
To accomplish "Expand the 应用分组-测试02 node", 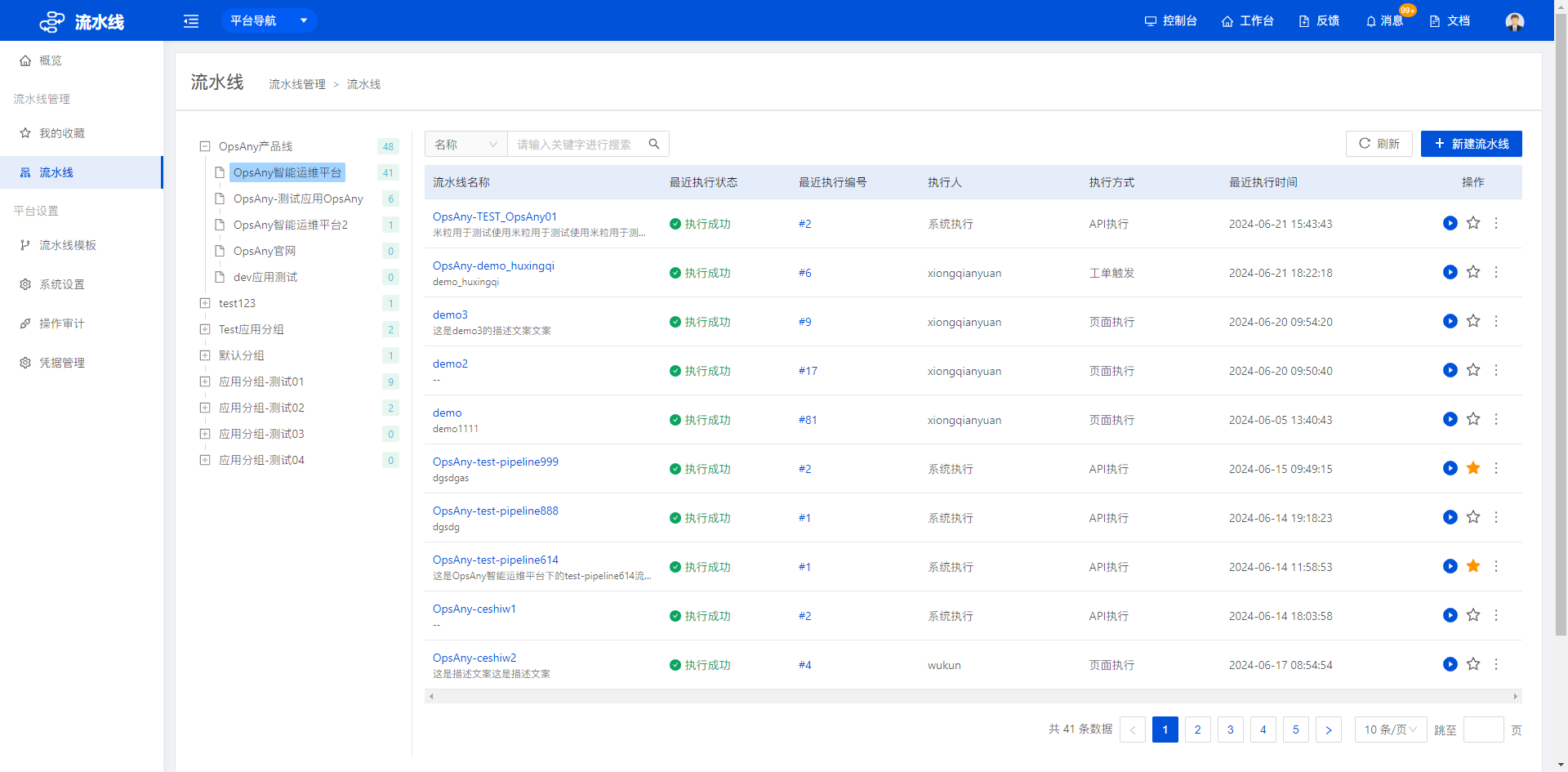I will pos(205,408).
